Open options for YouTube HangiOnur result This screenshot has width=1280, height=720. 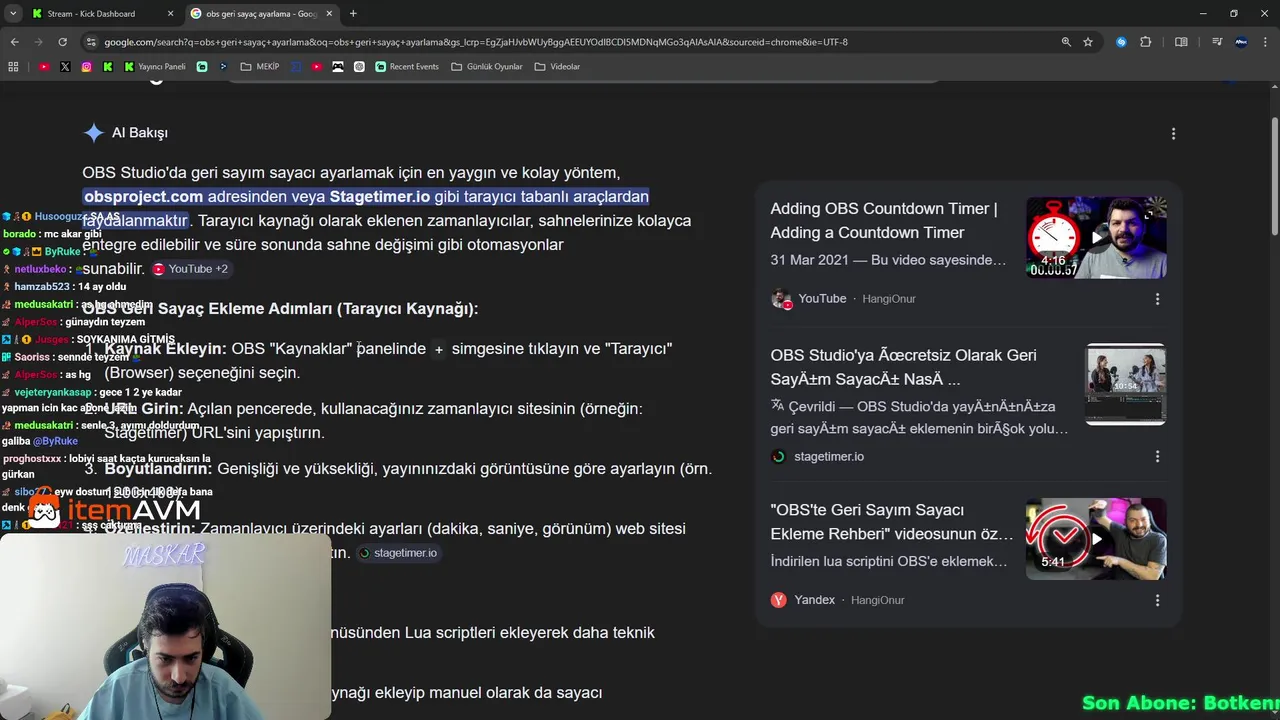pos(1157,299)
